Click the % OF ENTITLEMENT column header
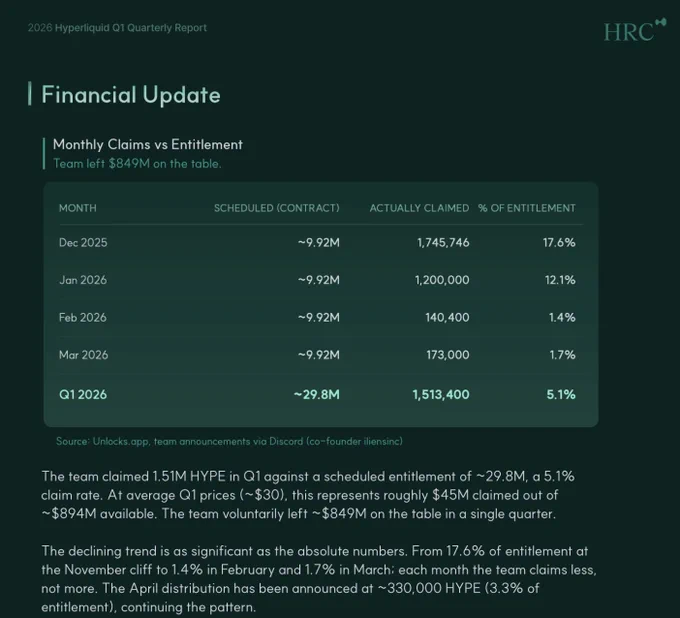Viewport: 680px width, 618px height. click(527, 208)
